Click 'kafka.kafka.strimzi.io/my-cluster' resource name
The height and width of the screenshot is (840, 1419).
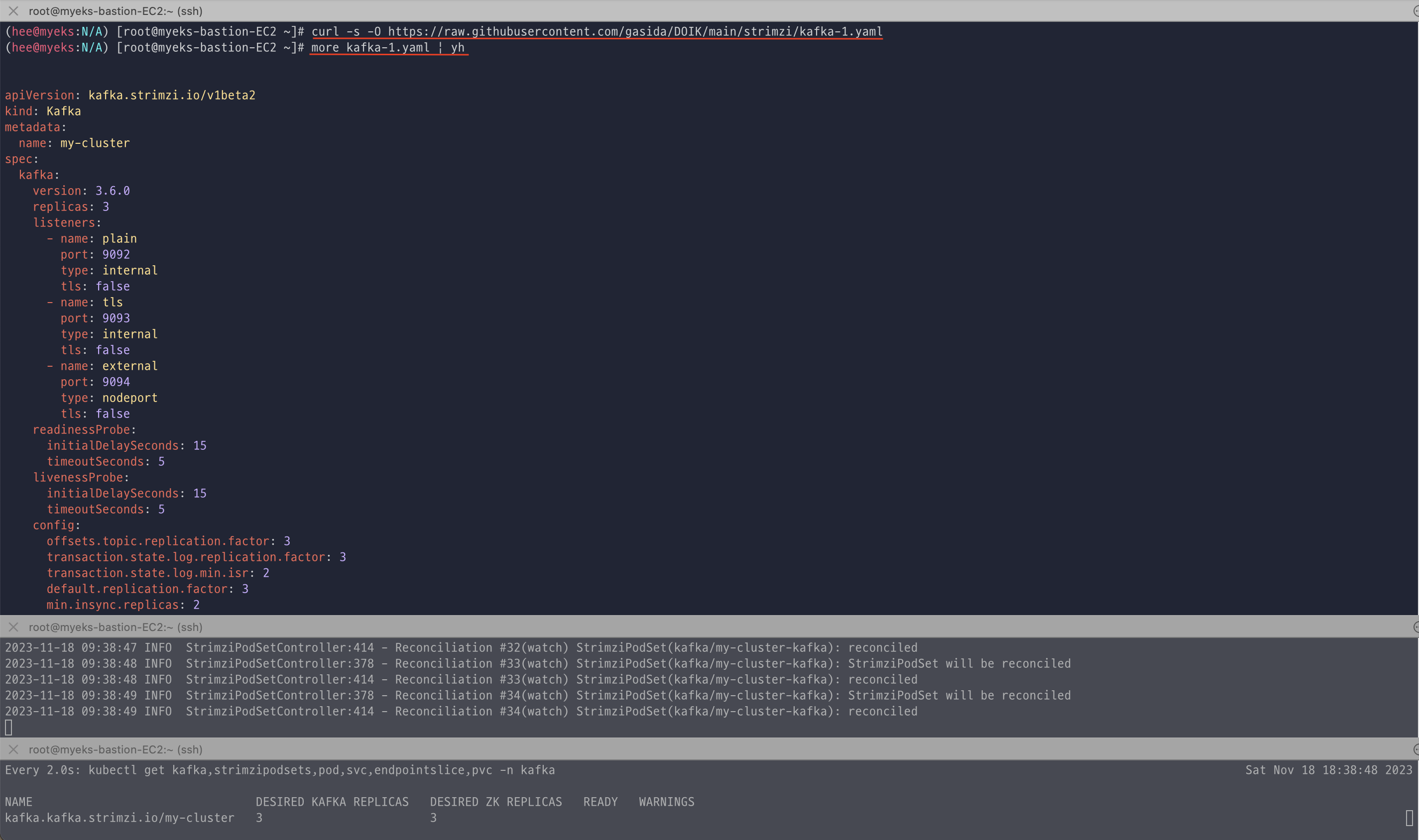click(x=119, y=818)
